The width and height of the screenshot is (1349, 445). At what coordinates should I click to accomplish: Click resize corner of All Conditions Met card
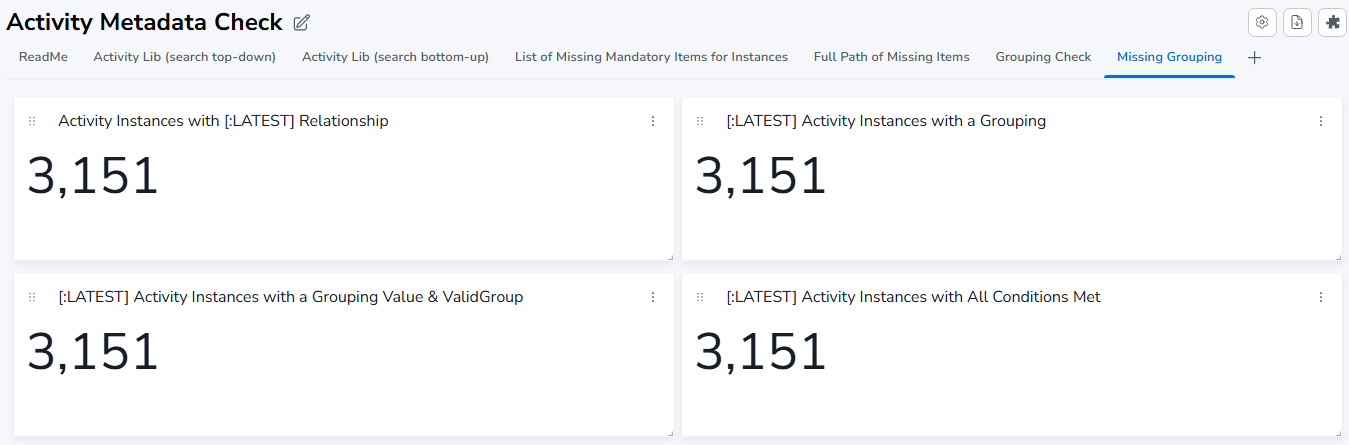pos(1338,433)
